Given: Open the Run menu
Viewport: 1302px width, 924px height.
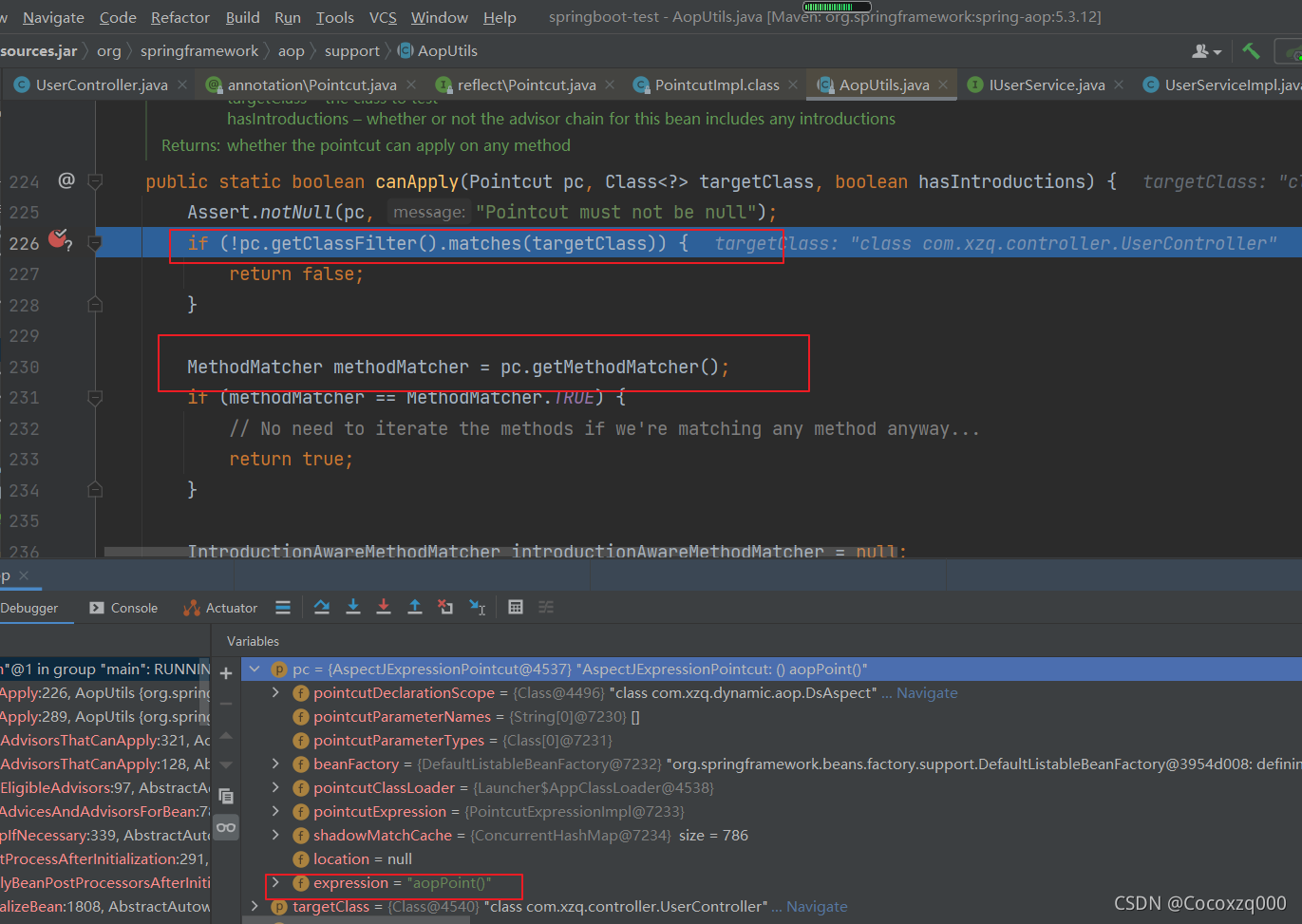Looking at the screenshot, I should pyautogui.click(x=288, y=17).
